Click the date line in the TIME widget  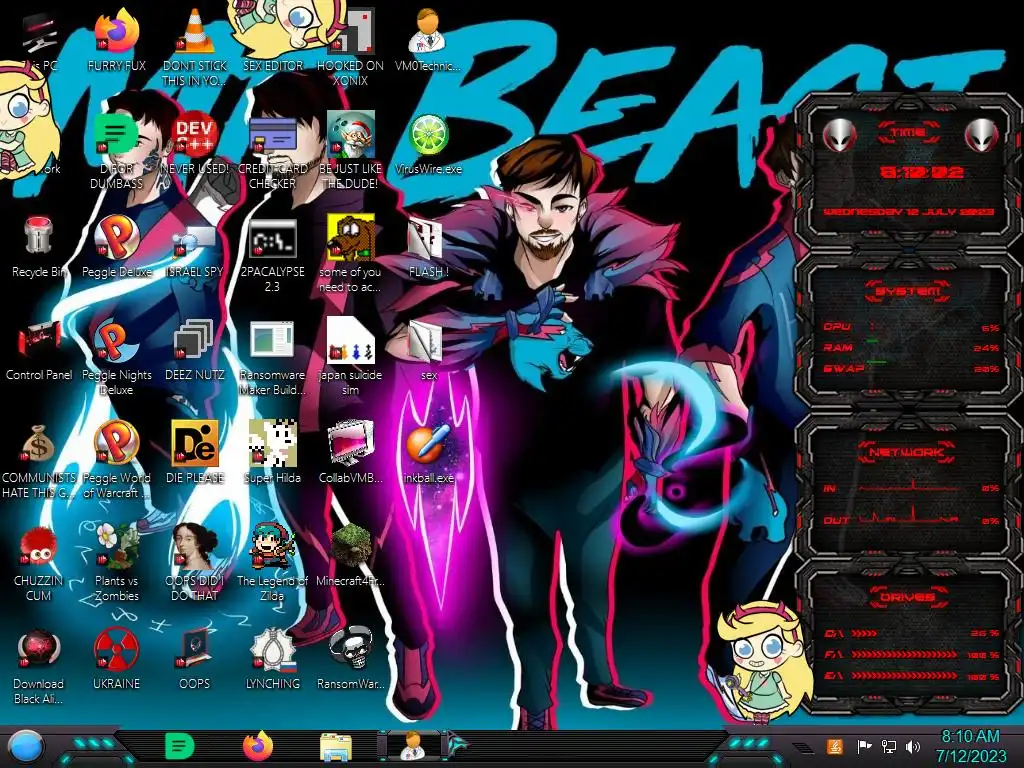click(x=908, y=212)
